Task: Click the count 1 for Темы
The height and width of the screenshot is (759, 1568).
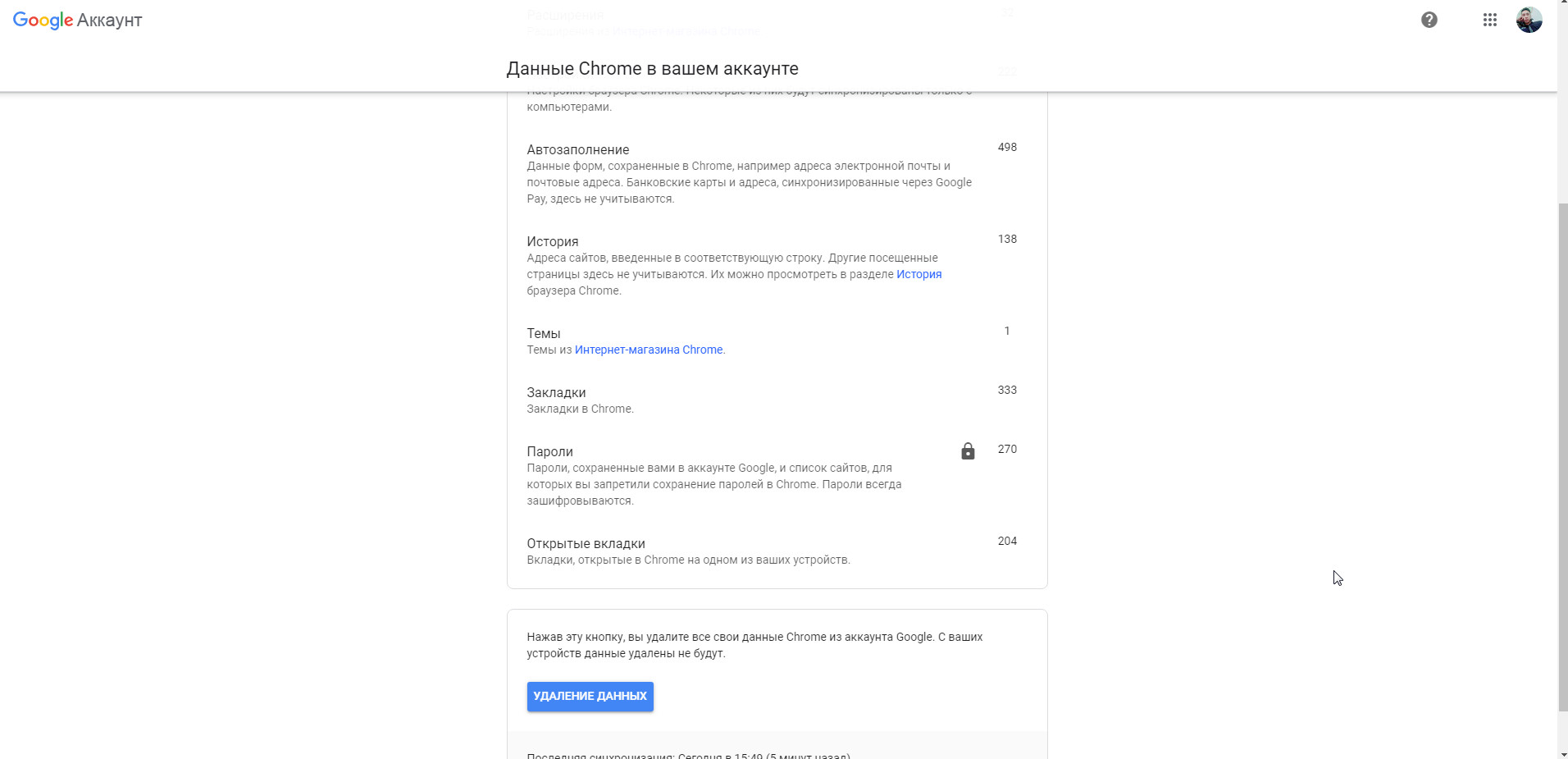Action: click(x=1007, y=331)
